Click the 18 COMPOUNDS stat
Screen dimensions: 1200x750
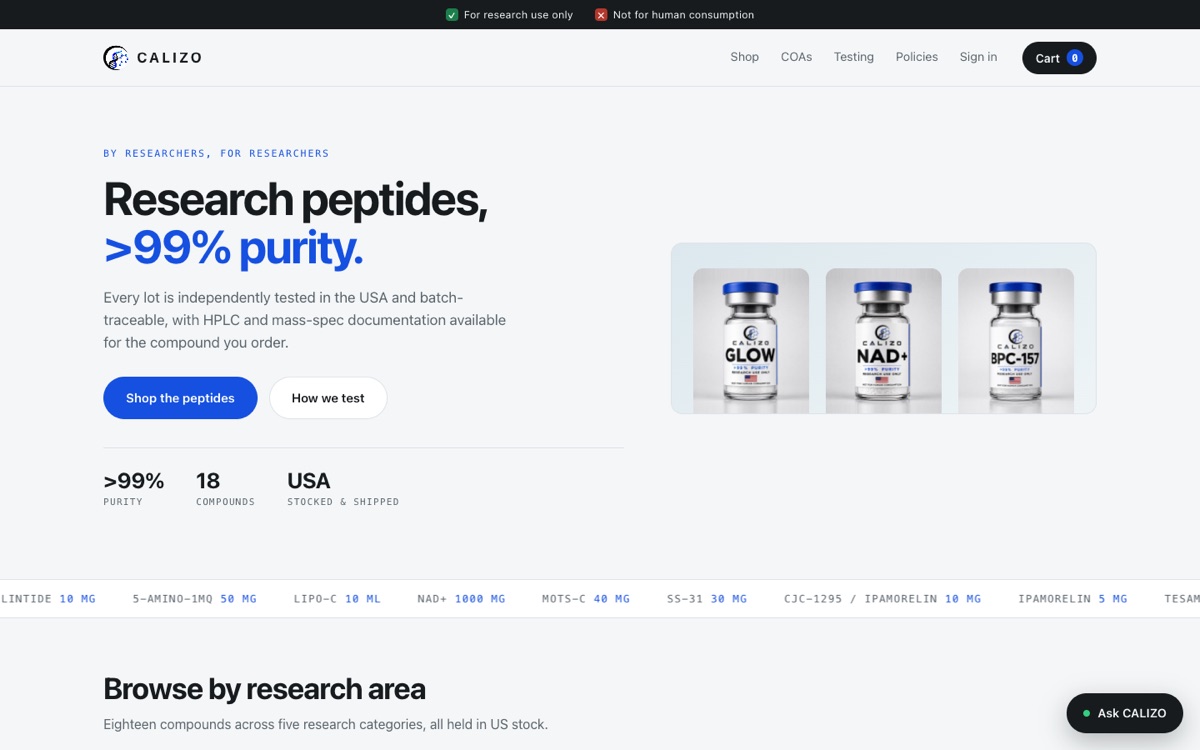click(225, 489)
